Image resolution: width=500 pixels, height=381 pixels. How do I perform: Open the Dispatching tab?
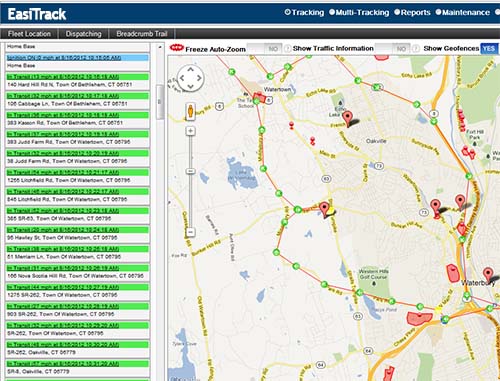coord(83,34)
